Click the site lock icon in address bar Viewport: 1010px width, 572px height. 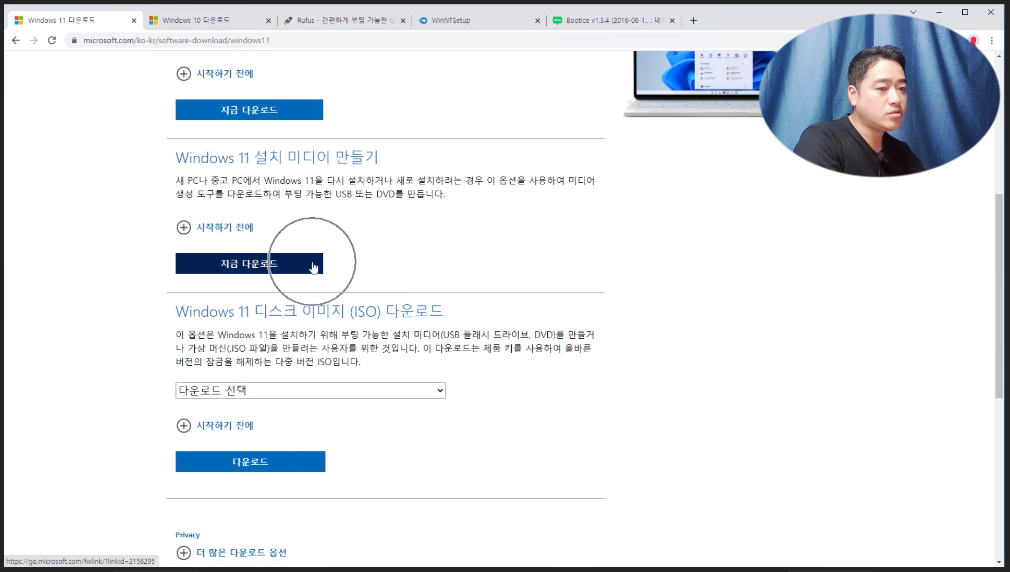pyautogui.click(x=74, y=40)
